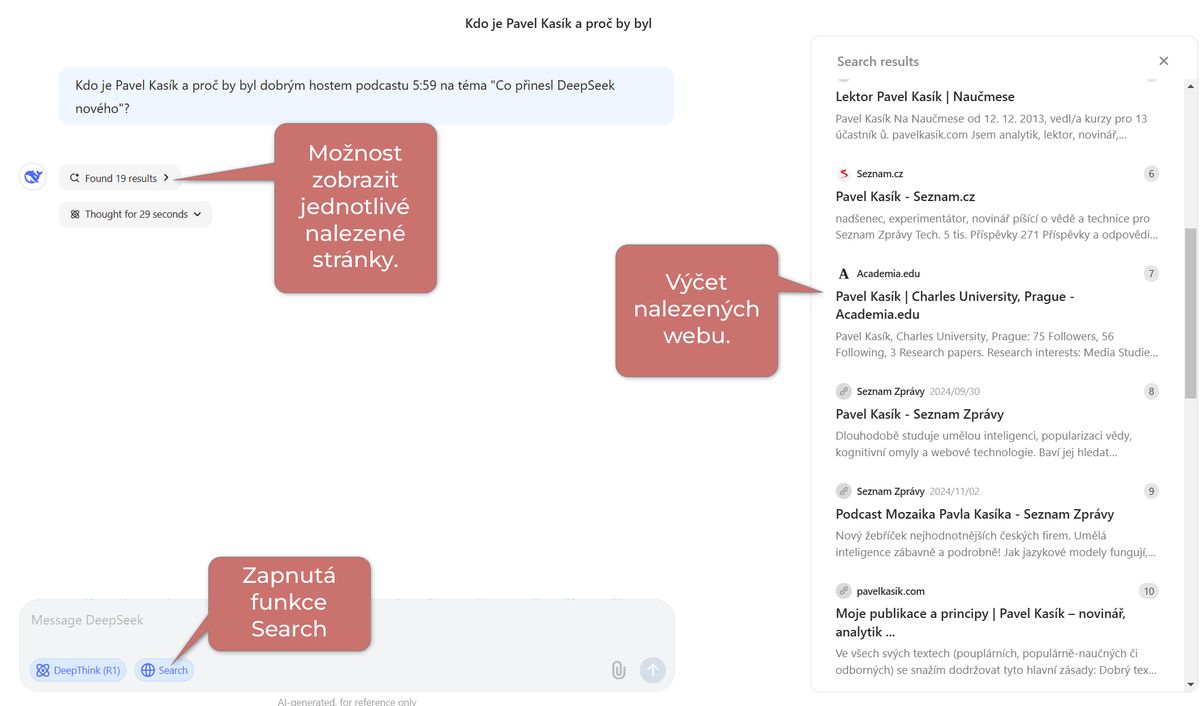Click the snippet starting nadšenec, experimentátor, novinář
The width and height of the screenshot is (1200, 706).
997,226
